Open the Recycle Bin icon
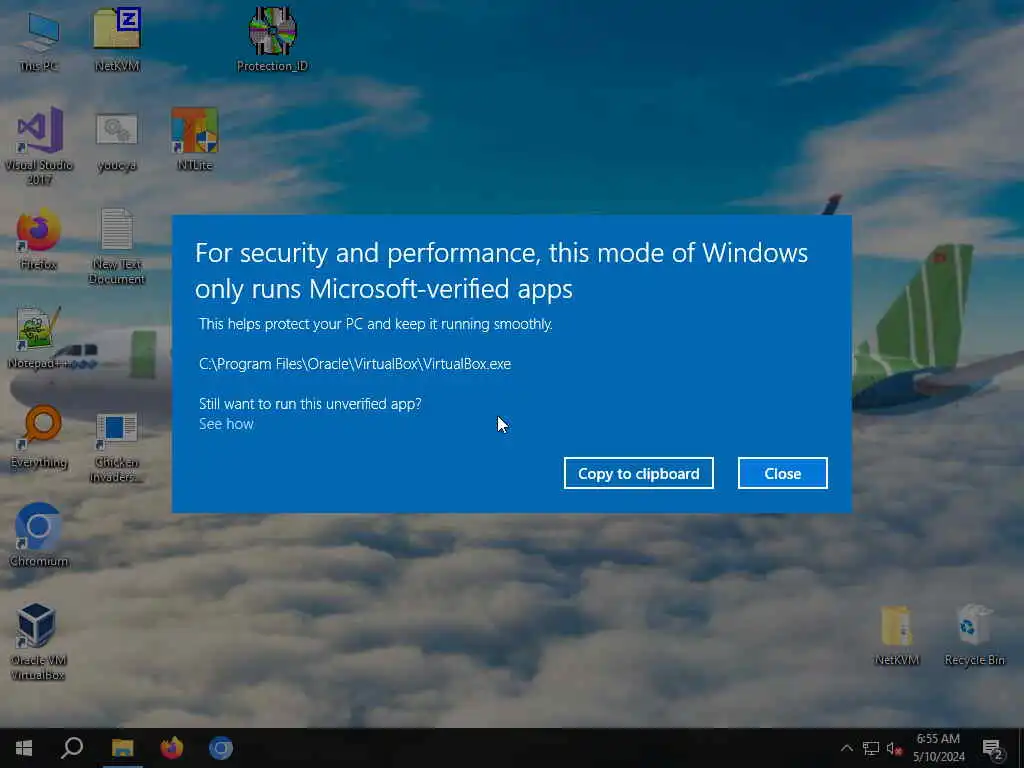The image size is (1024, 768). point(974,635)
